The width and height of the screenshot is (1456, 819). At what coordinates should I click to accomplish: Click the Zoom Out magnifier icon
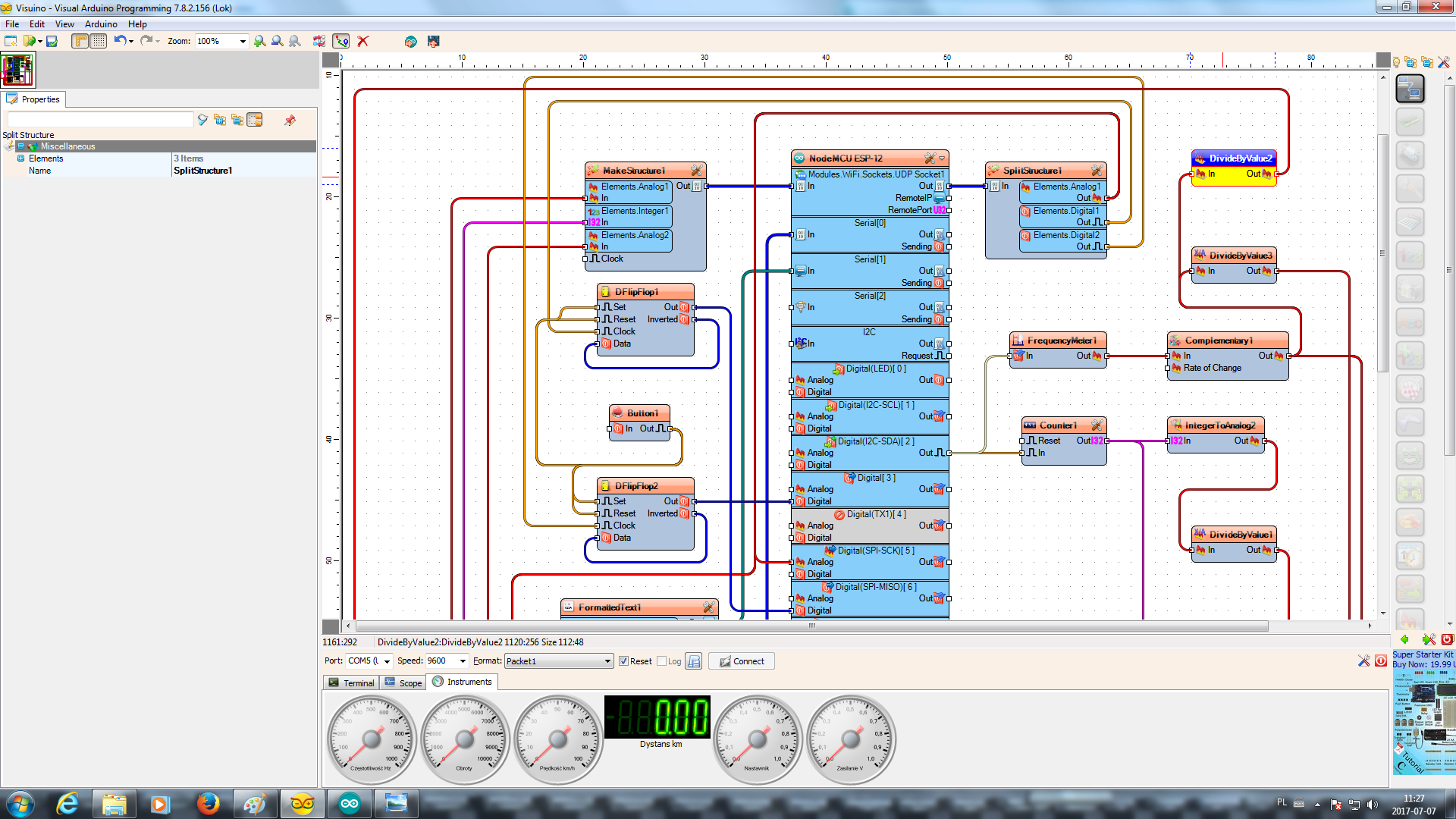278,41
